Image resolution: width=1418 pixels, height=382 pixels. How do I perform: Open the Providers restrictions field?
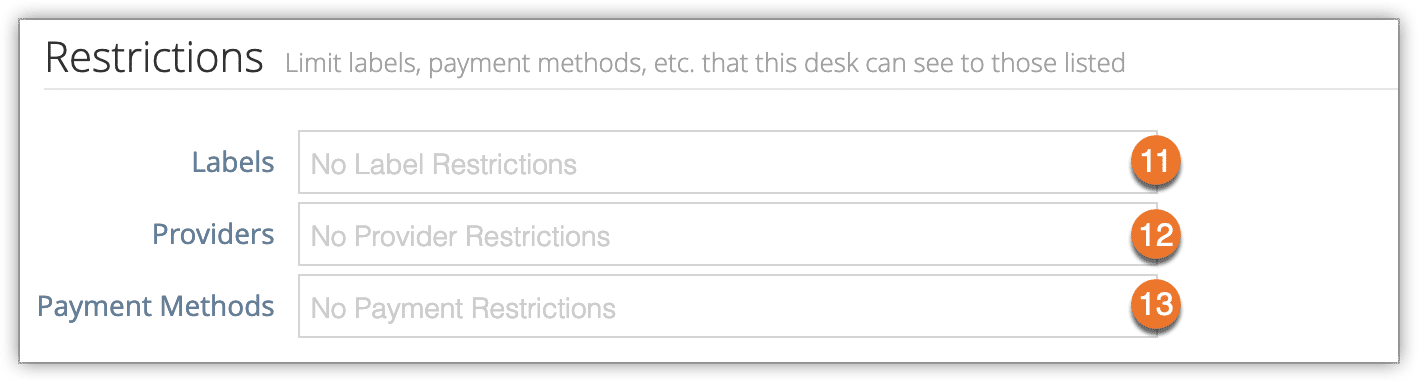coord(727,234)
